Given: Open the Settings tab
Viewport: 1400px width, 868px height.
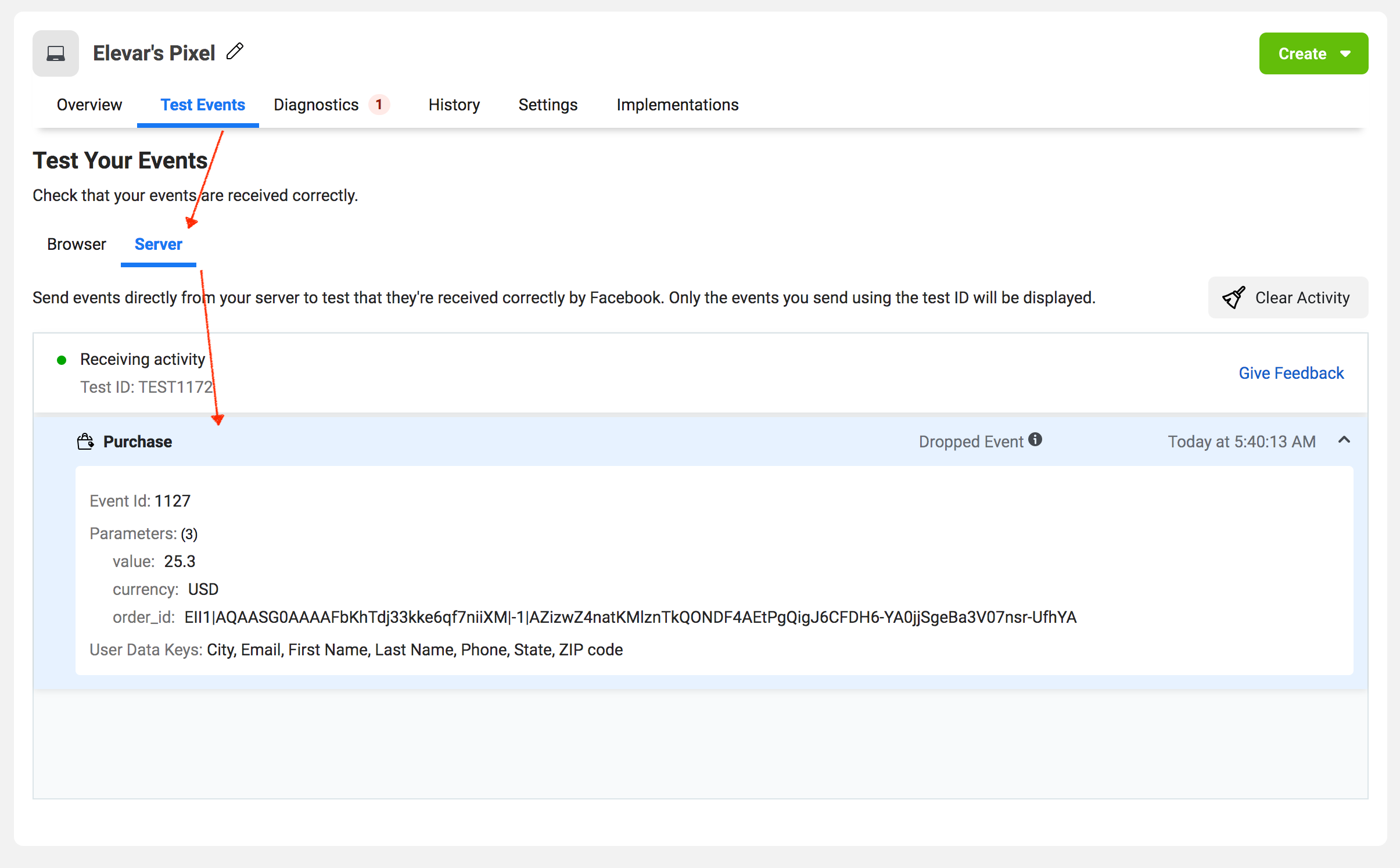Looking at the screenshot, I should tap(548, 105).
